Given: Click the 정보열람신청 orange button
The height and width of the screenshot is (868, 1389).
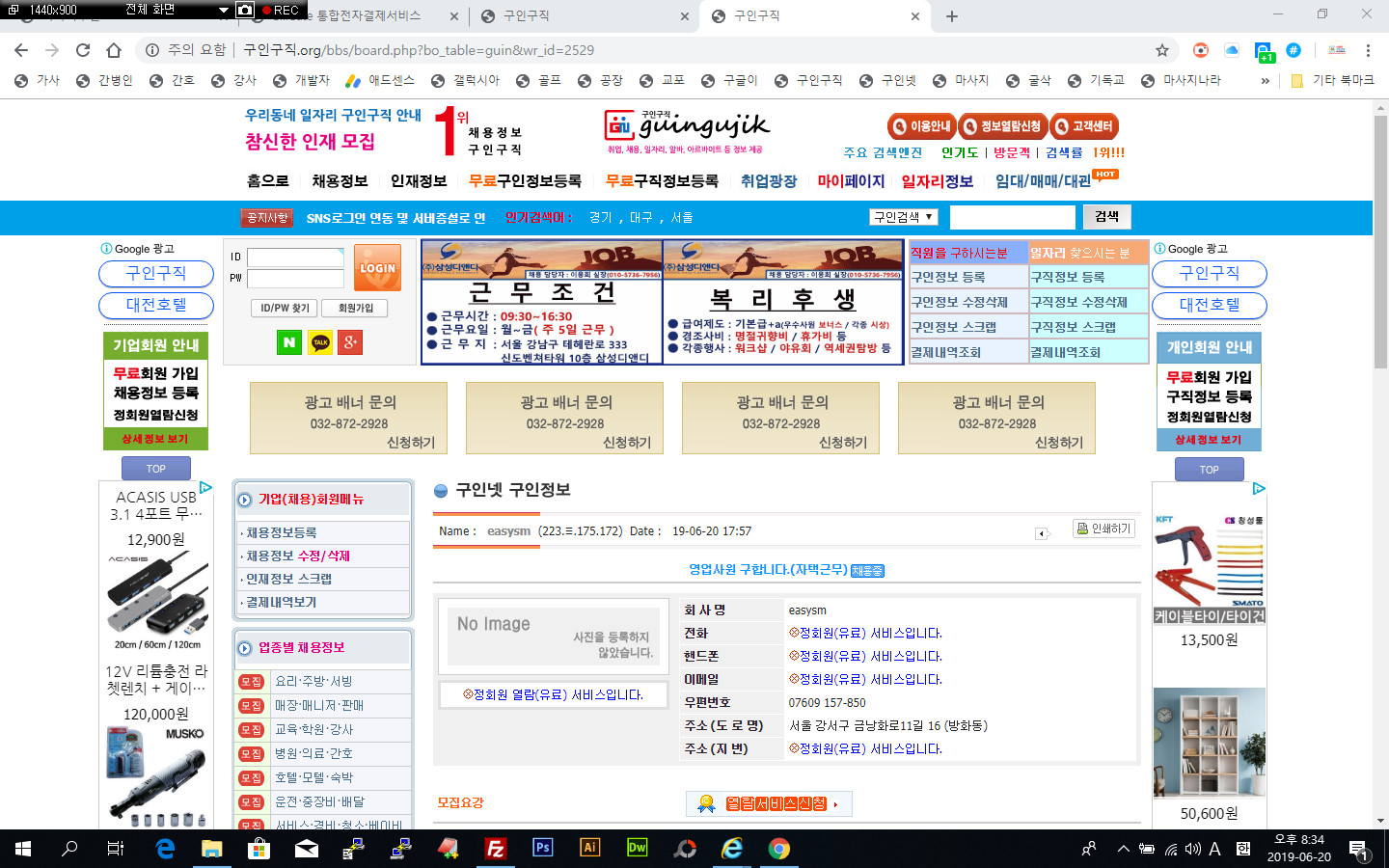Looking at the screenshot, I should 1002,126.
